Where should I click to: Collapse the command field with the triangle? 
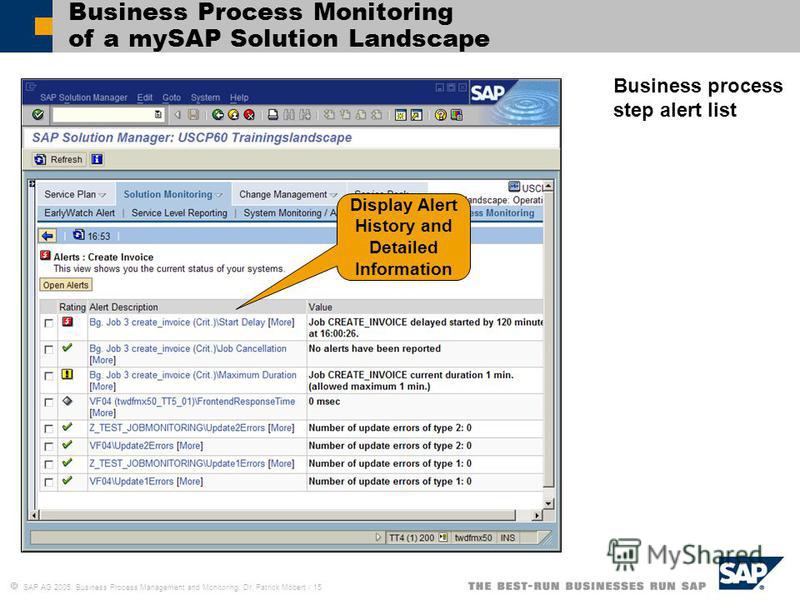pyautogui.click(x=178, y=115)
